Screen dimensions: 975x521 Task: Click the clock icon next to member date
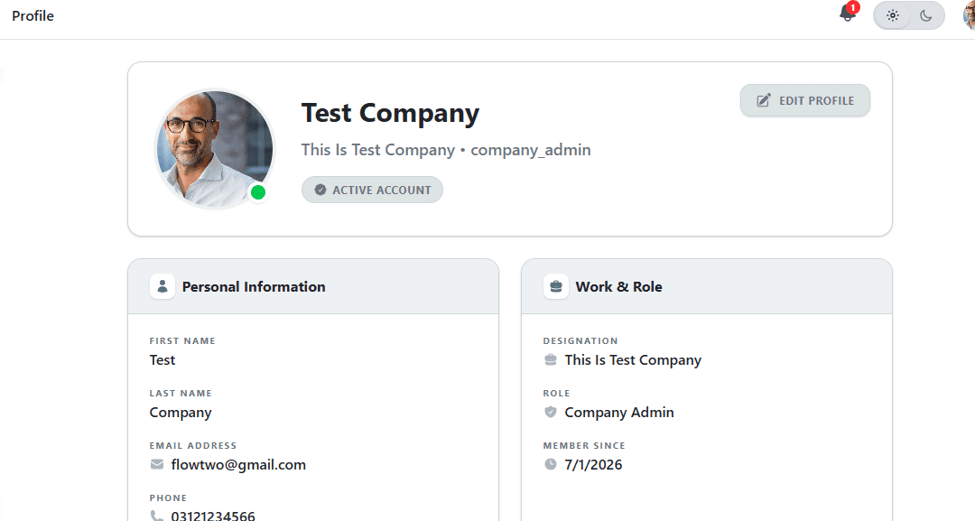pos(550,464)
